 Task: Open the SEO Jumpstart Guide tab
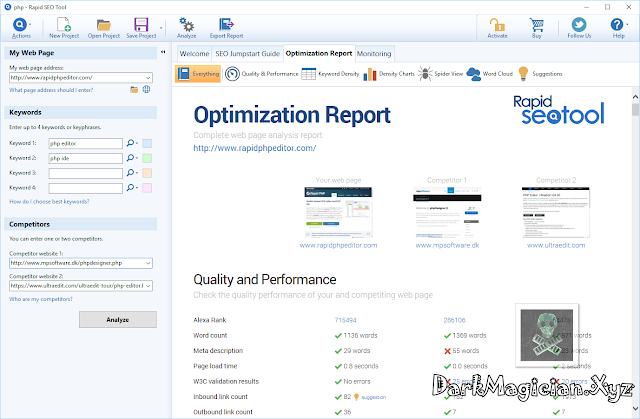(247, 53)
